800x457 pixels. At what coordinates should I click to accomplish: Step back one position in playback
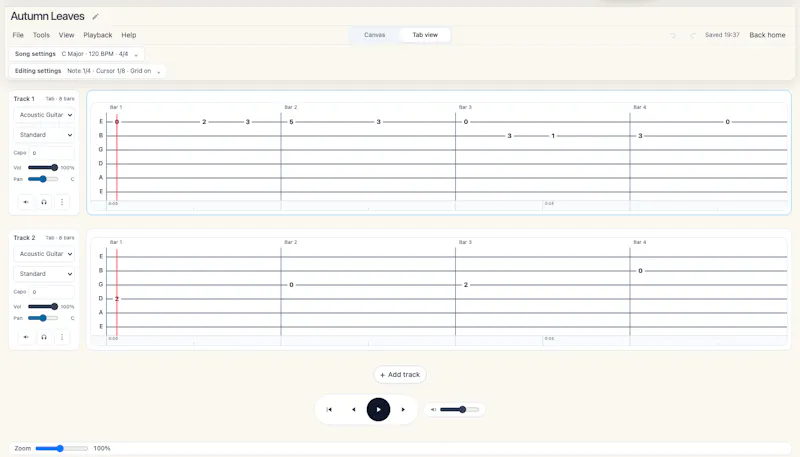click(354, 410)
